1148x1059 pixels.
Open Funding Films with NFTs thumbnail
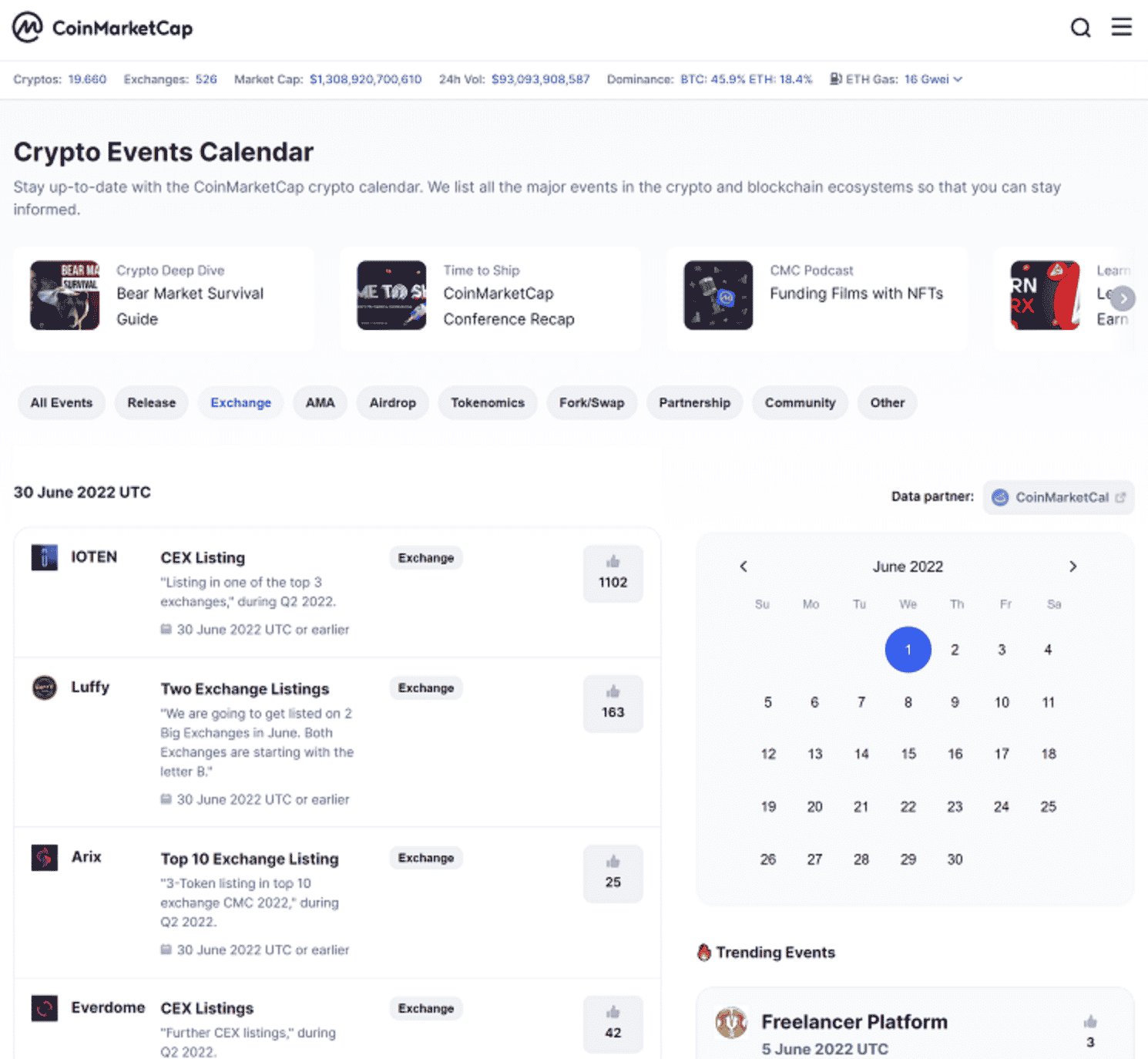click(x=718, y=295)
